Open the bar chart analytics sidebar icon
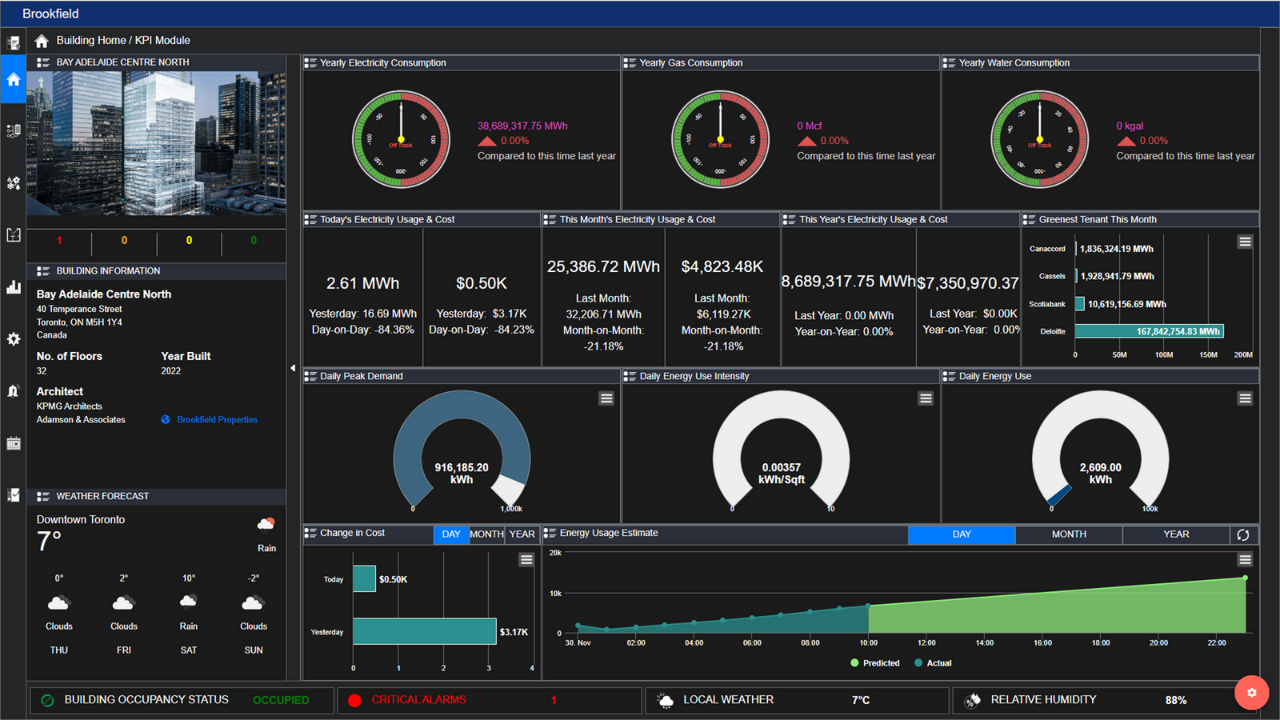Image resolution: width=1280 pixels, height=720 pixels. pyautogui.click(x=13, y=287)
